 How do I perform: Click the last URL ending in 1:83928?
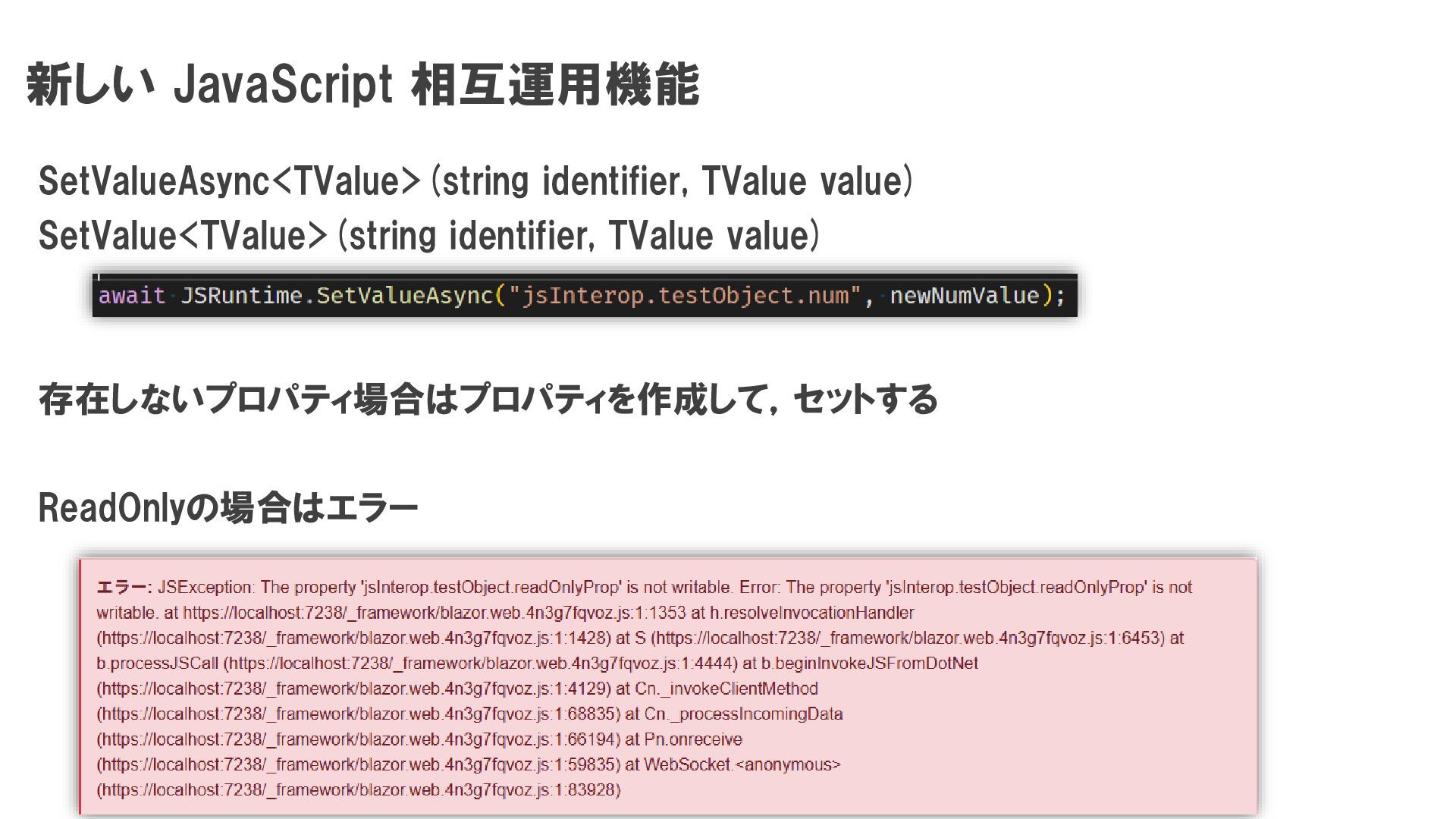(x=358, y=790)
